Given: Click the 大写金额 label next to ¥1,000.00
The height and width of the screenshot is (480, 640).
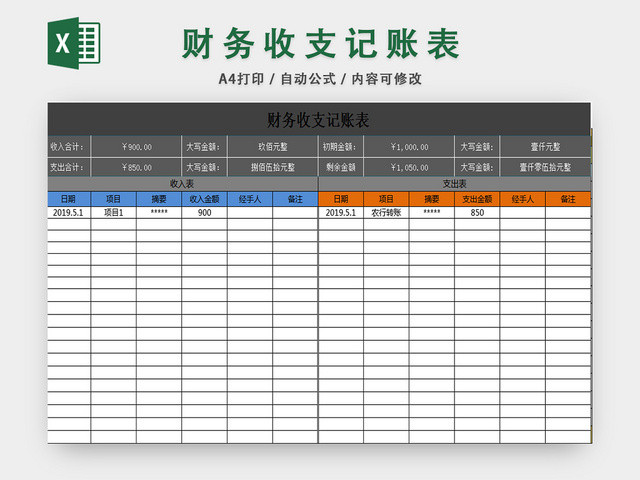Looking at the screenshot, I should tap(477, 147).
